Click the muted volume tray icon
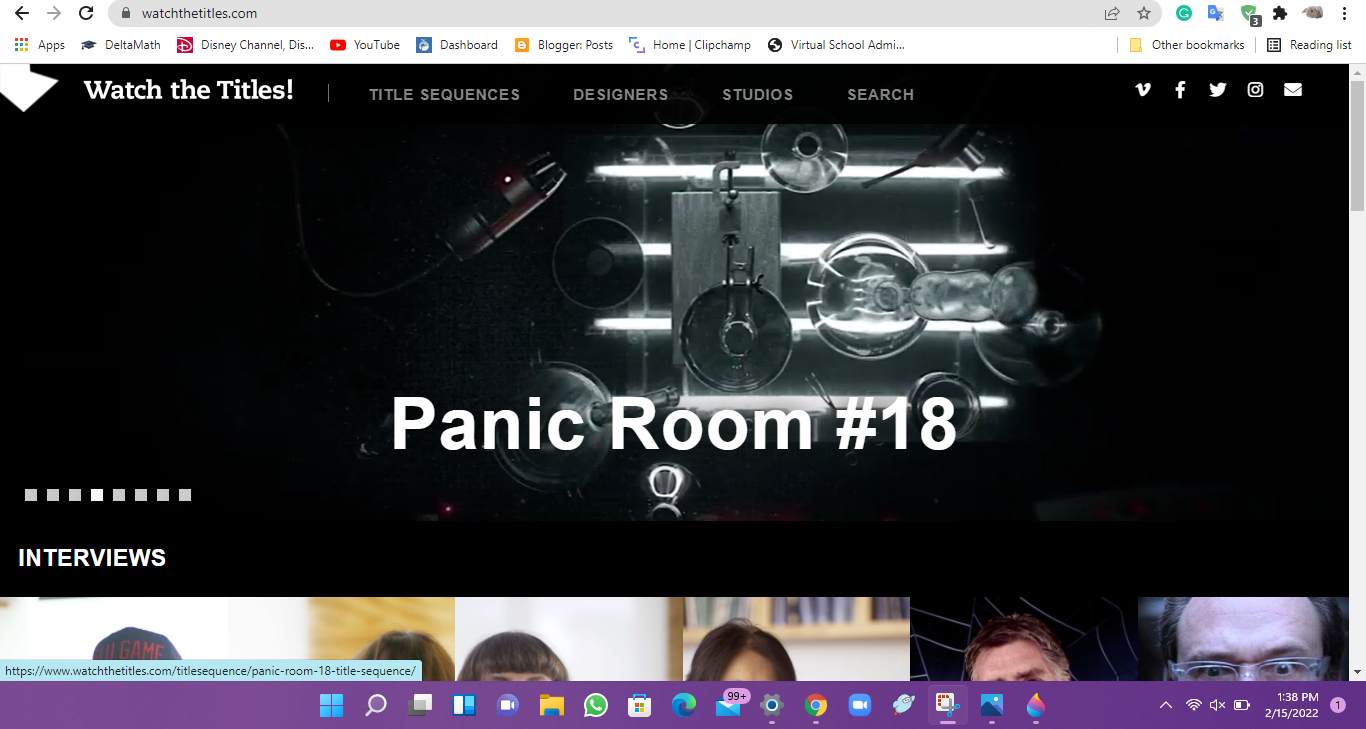 click(x=1217, y=705)
